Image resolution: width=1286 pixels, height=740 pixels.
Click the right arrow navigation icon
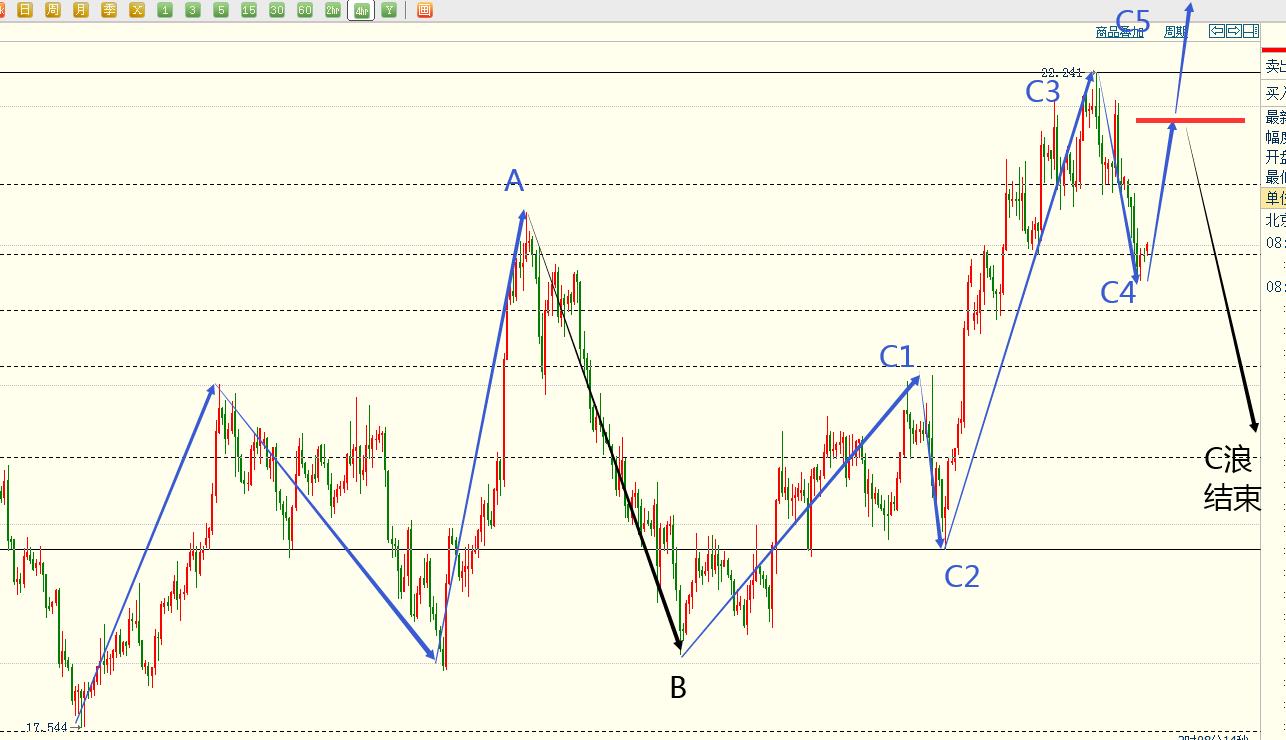click(x=1234, y=31)
